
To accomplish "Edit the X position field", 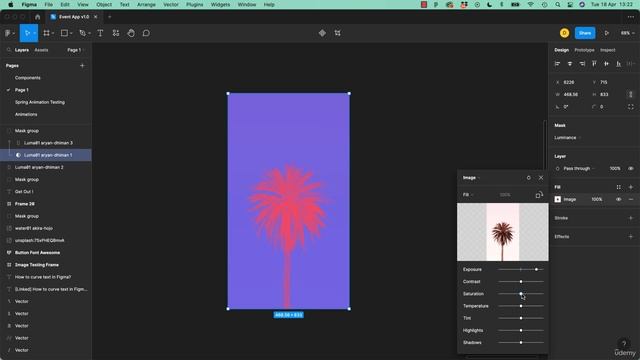I will [x=571, y=82].
